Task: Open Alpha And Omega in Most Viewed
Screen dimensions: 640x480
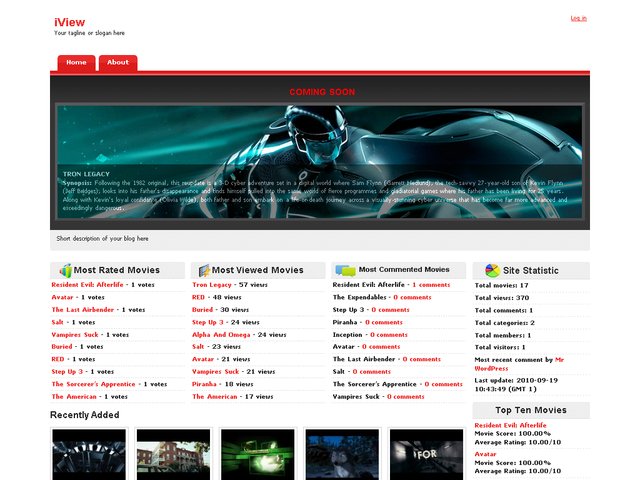Action: 221,335
